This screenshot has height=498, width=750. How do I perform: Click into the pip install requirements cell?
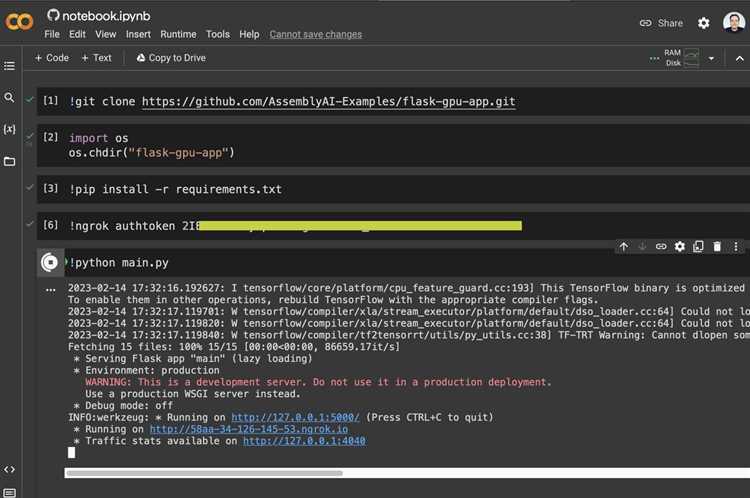click(x=393, y=189)
